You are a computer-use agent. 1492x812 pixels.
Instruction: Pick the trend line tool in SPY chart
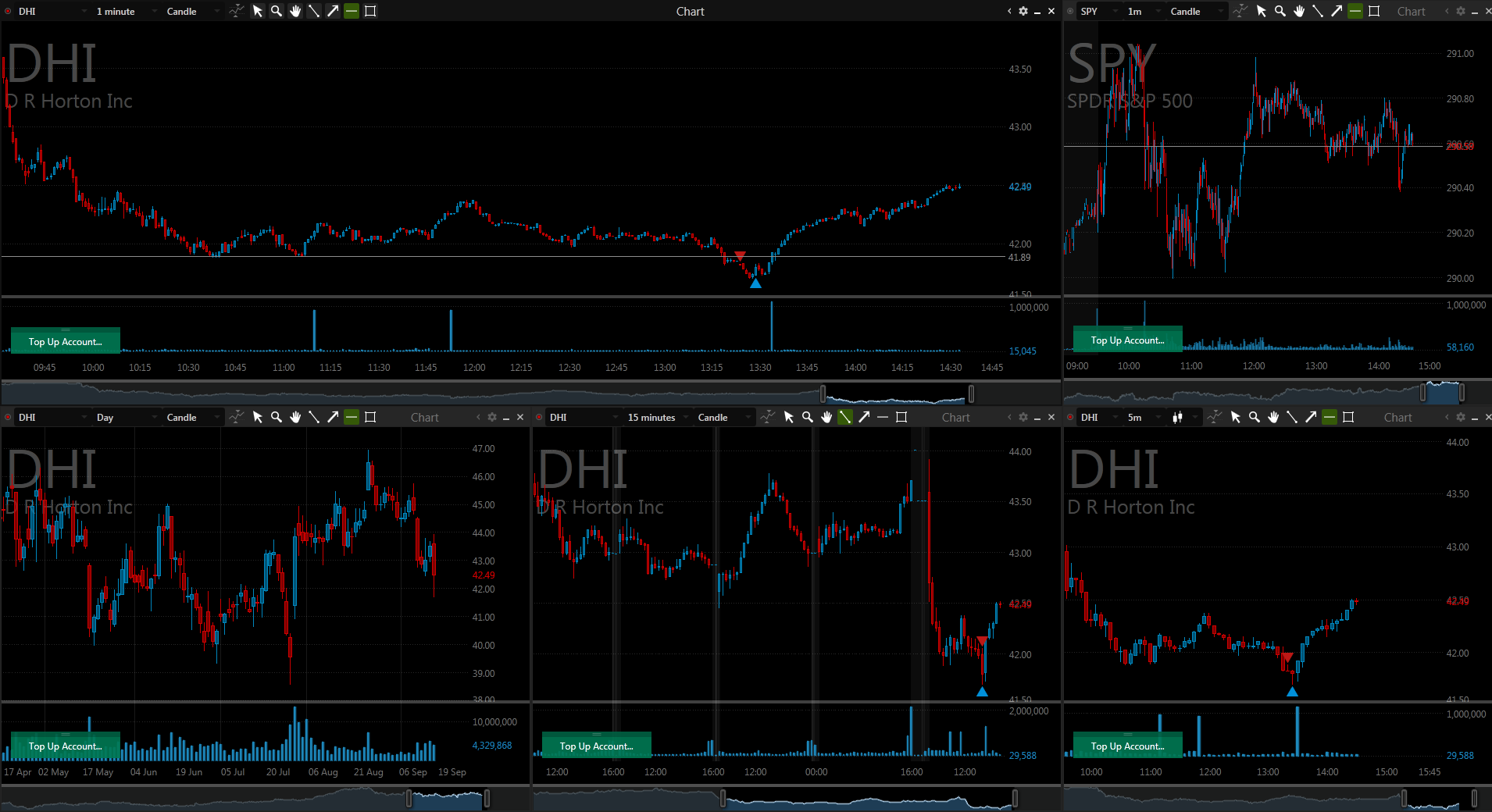coord(1318,11)
